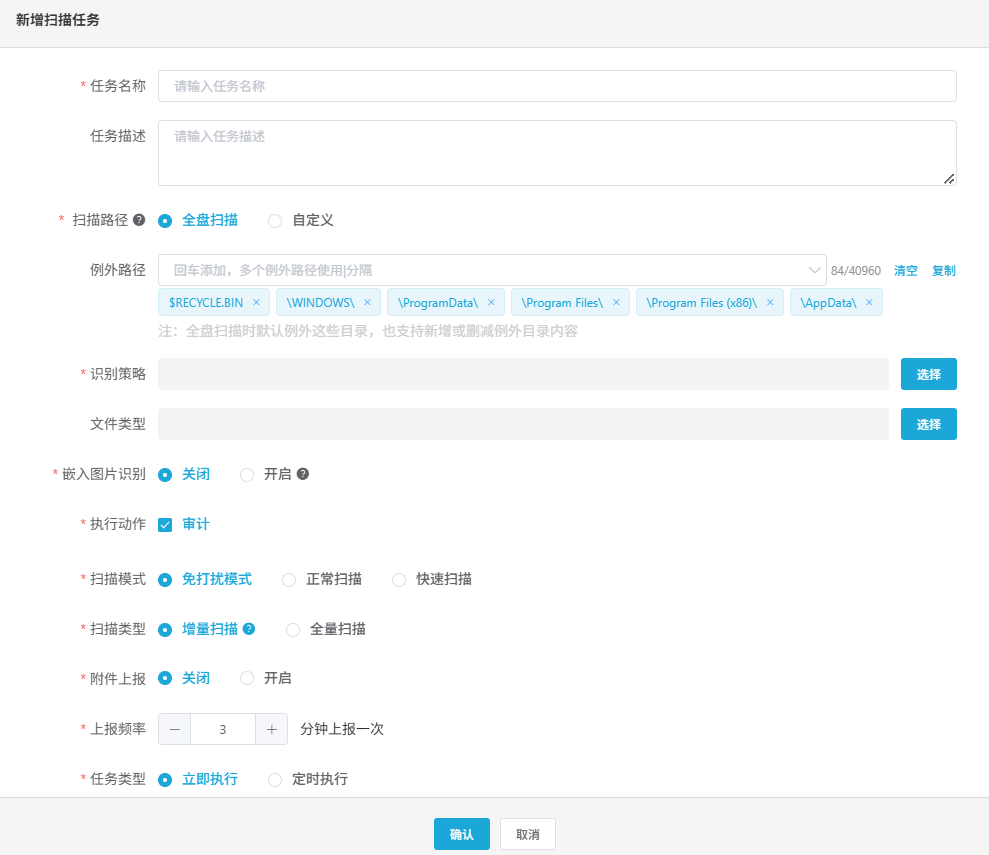Click 清空 to clear exception paths
The width and height of the screenshot is (989, 855).
tap(906, 271)
